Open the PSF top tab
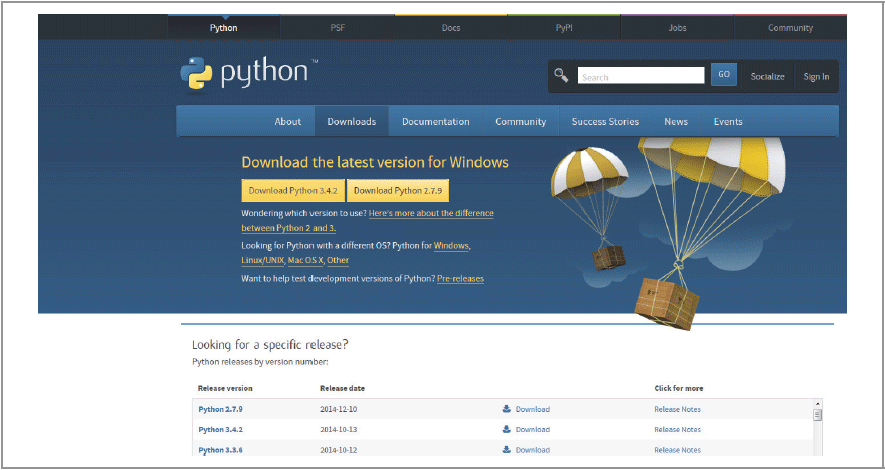The image size is (885, 470). click(x=338, y=28)
